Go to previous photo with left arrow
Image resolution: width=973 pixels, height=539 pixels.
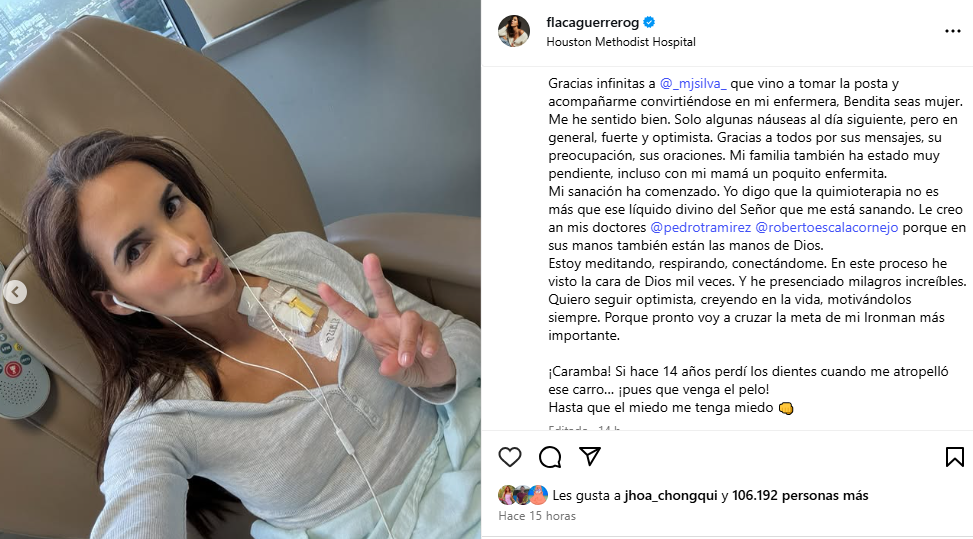click(16, 292)
